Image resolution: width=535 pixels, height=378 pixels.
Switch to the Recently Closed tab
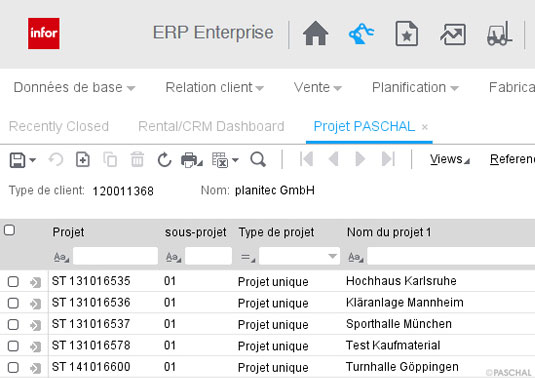coord(59,126)
